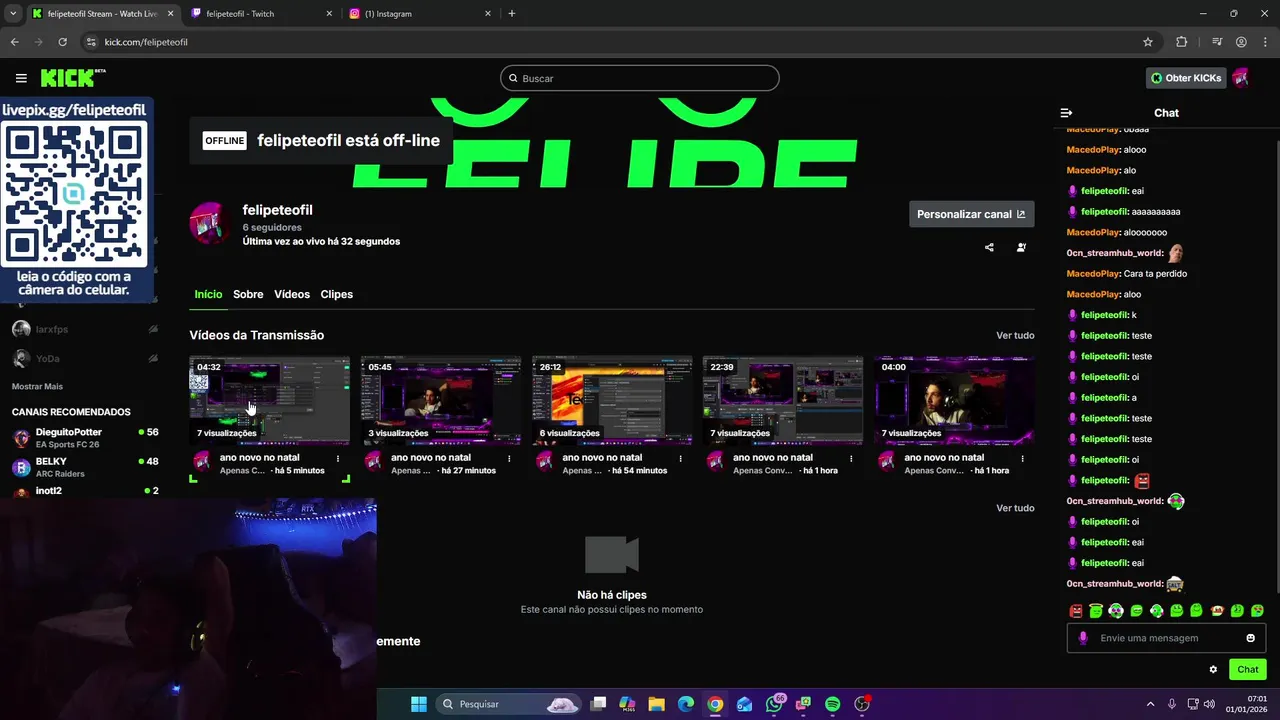This screenshot has height=720, width=1280.
Task: Insert the red angry emote in chat
Action: click(1076, 610)
